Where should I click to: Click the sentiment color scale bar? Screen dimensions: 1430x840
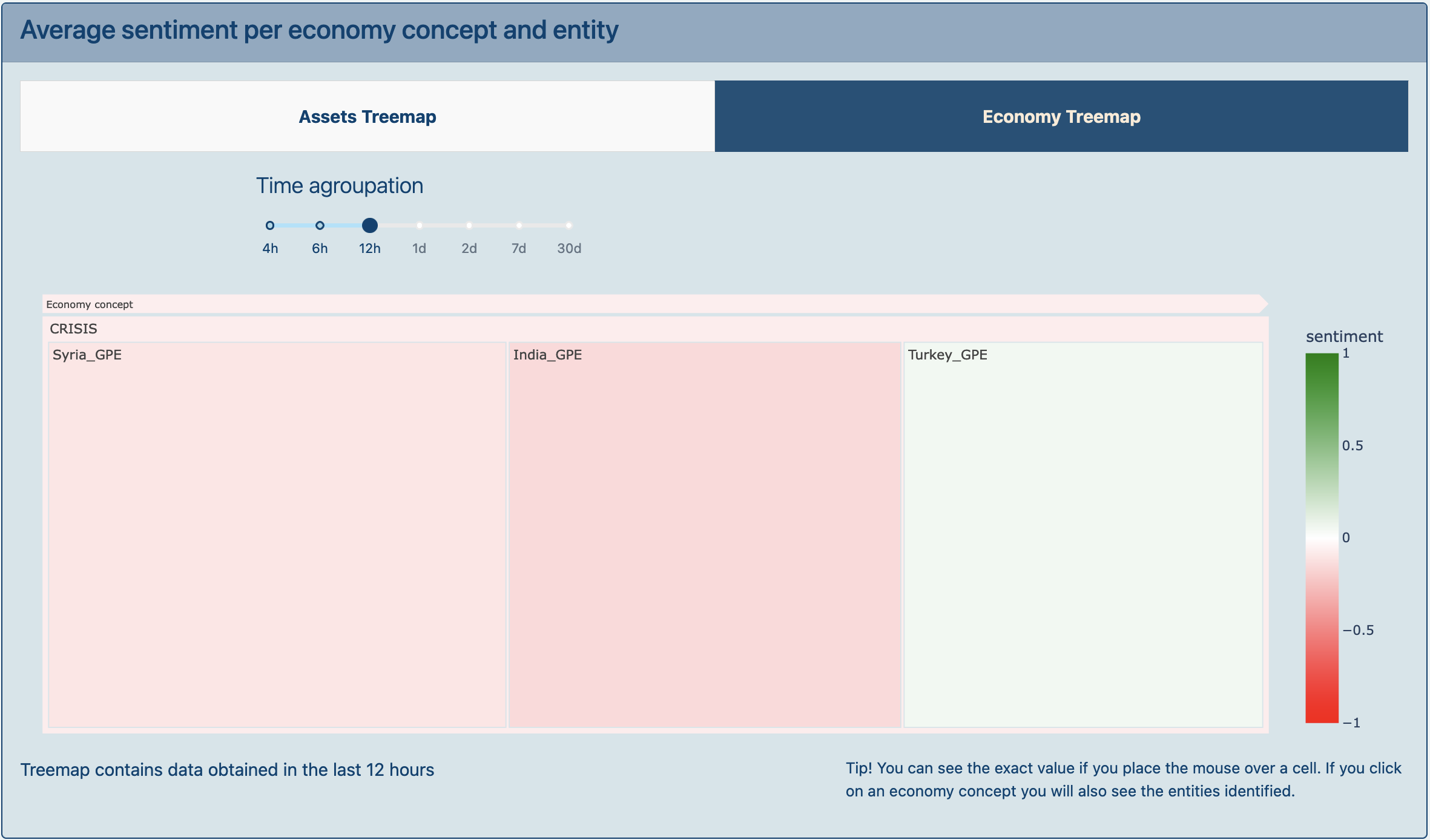tap(1322, 538)
